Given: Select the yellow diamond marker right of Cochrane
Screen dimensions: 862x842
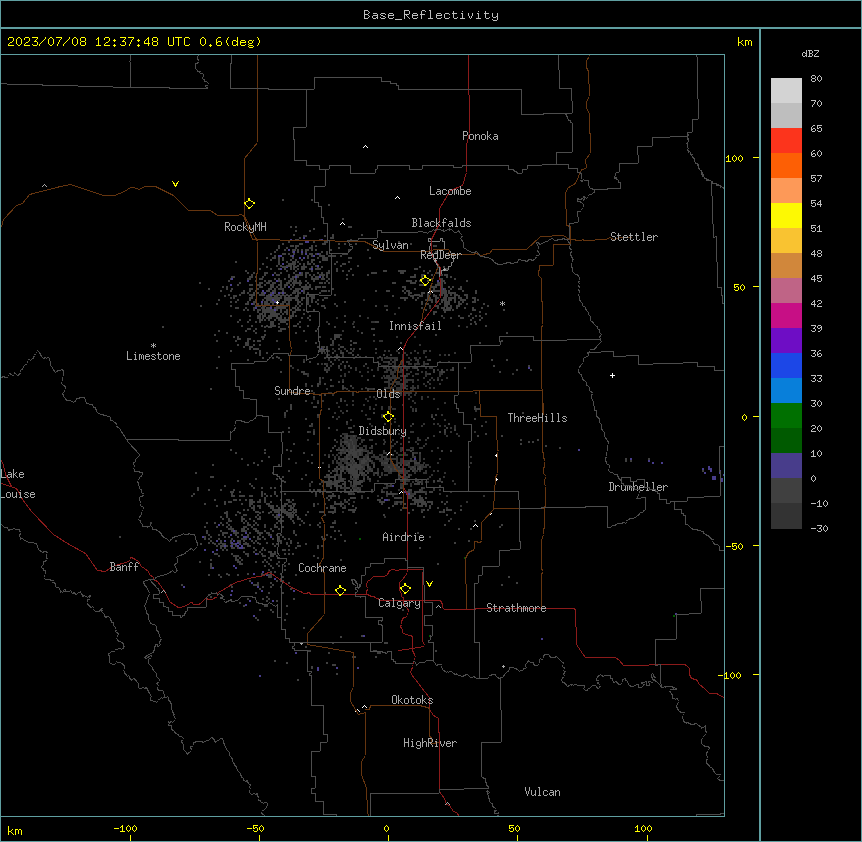Looking at the screenshot, I should (x=340, y=590).
